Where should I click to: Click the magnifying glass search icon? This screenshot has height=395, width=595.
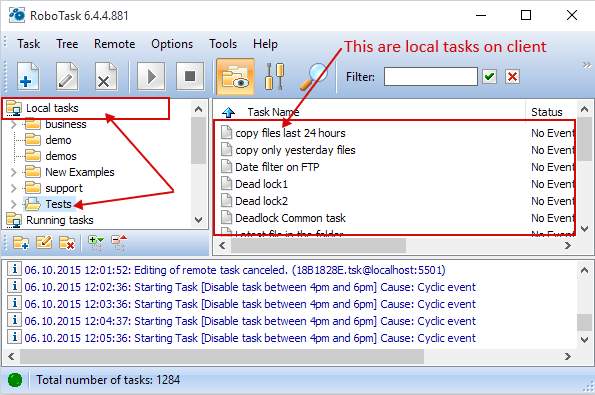313,76
